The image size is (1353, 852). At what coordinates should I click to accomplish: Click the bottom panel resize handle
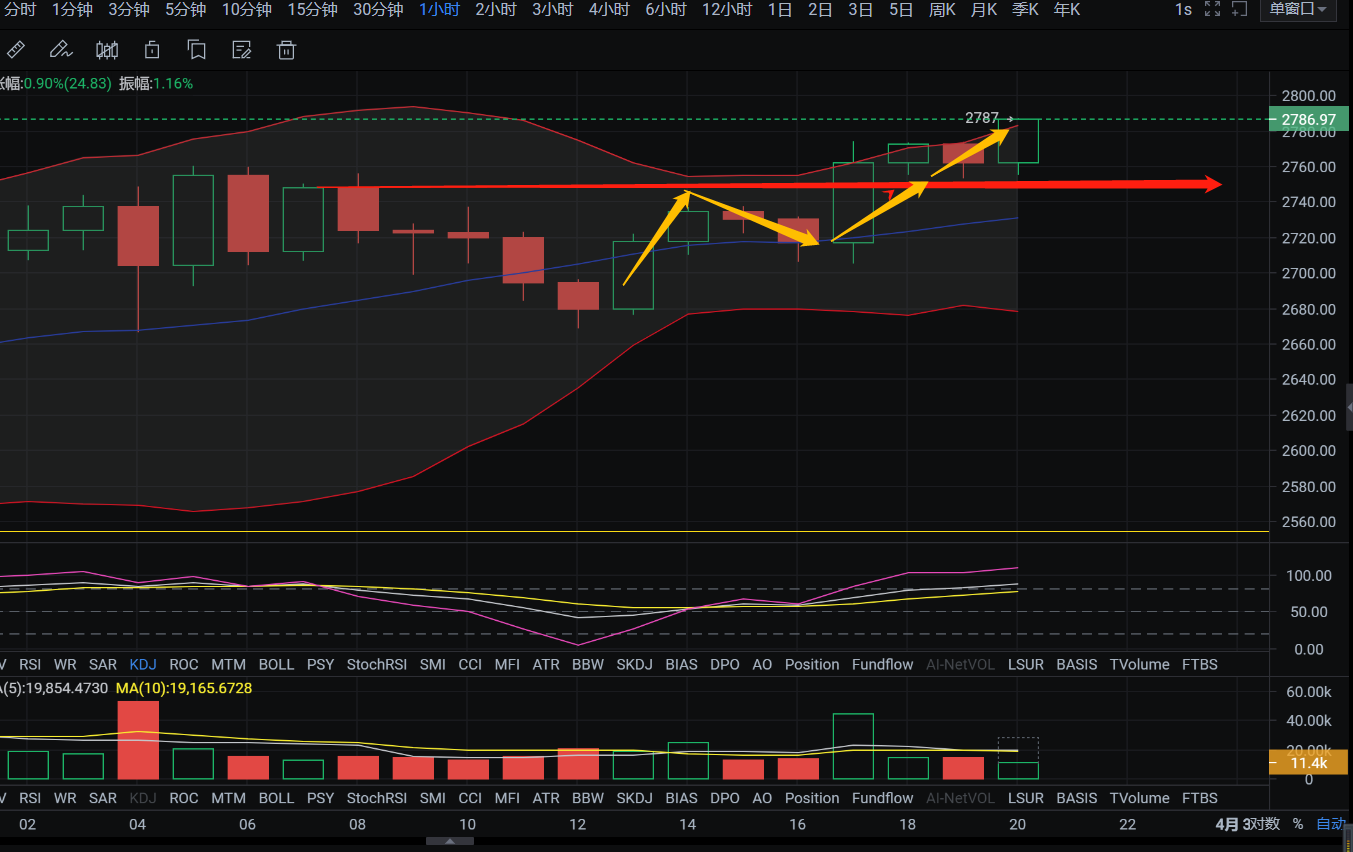point(450,841)
